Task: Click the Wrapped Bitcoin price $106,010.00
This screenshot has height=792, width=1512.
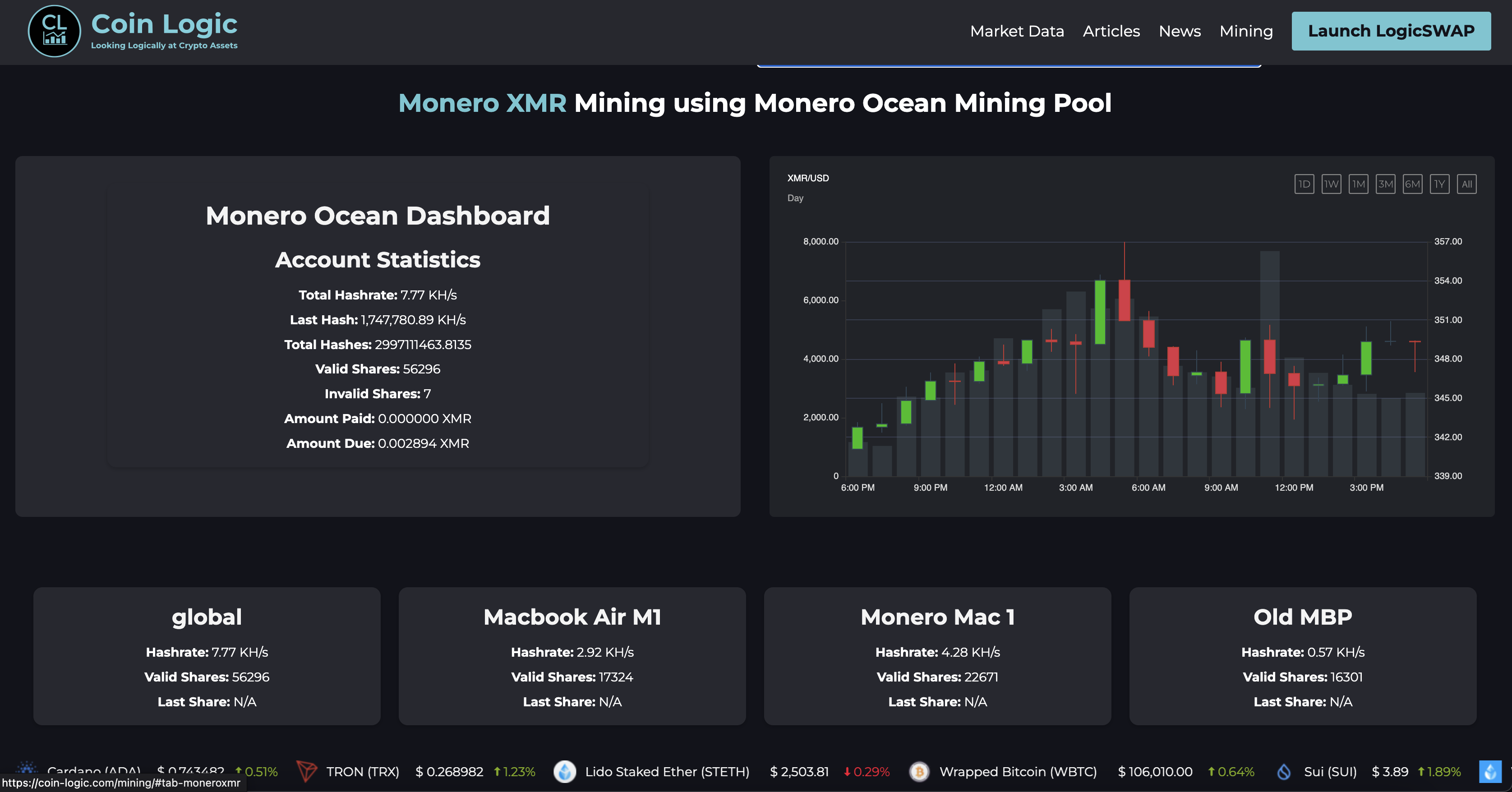Action: point(1155,771)
